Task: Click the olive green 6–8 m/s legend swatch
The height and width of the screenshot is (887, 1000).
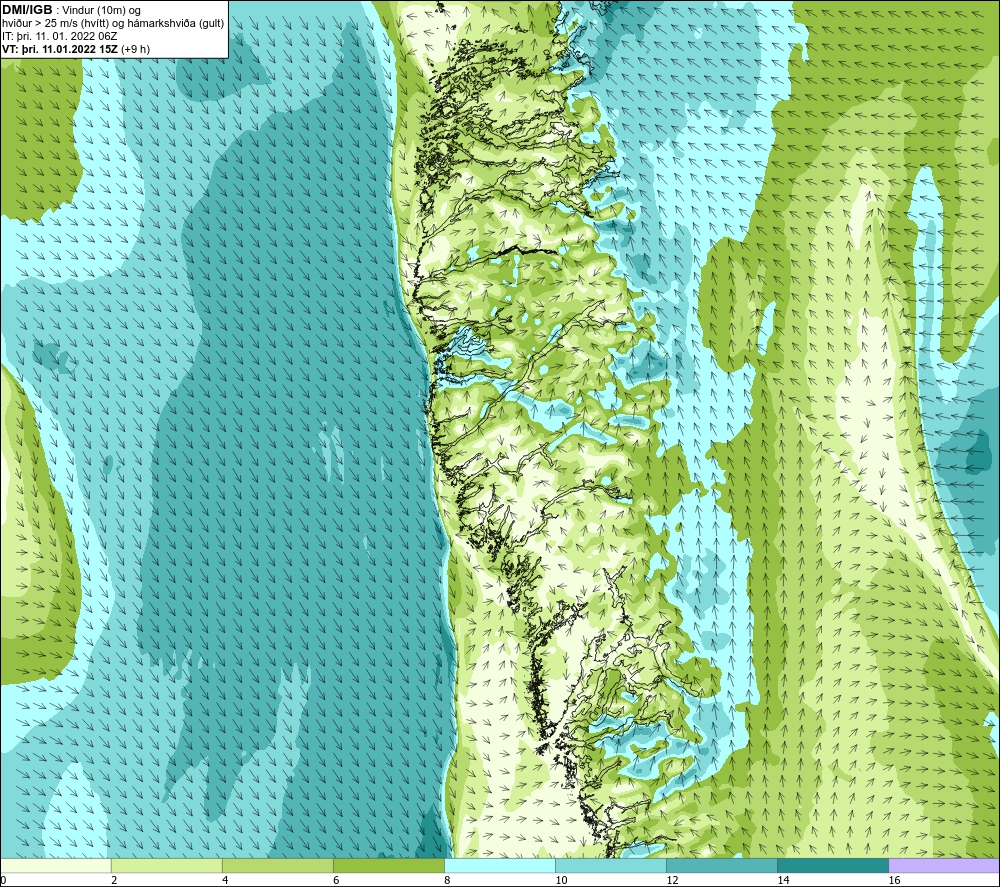Action: coord(388,866)
